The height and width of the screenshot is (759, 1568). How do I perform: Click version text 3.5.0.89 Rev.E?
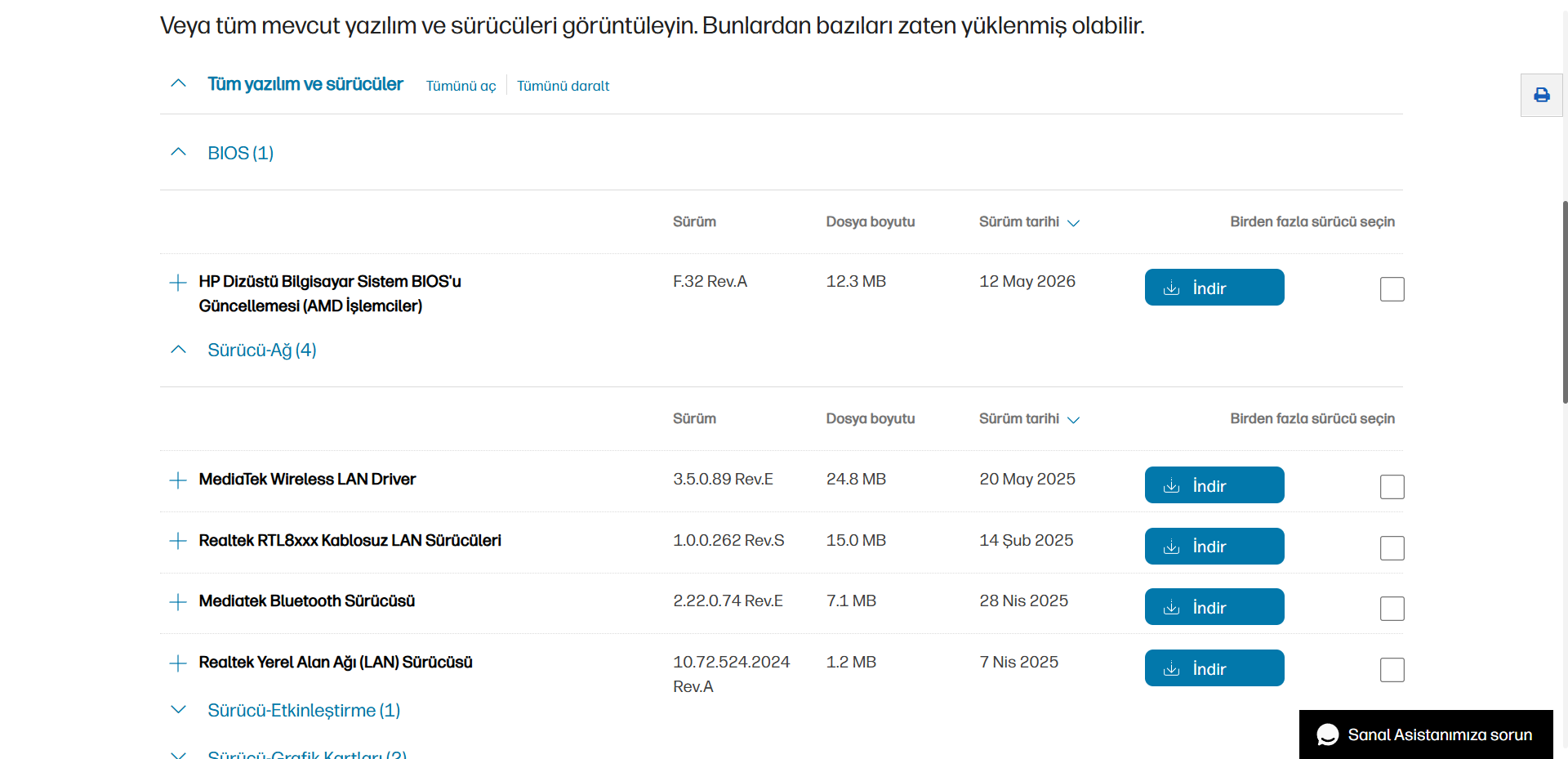click(x=723, y=480)
